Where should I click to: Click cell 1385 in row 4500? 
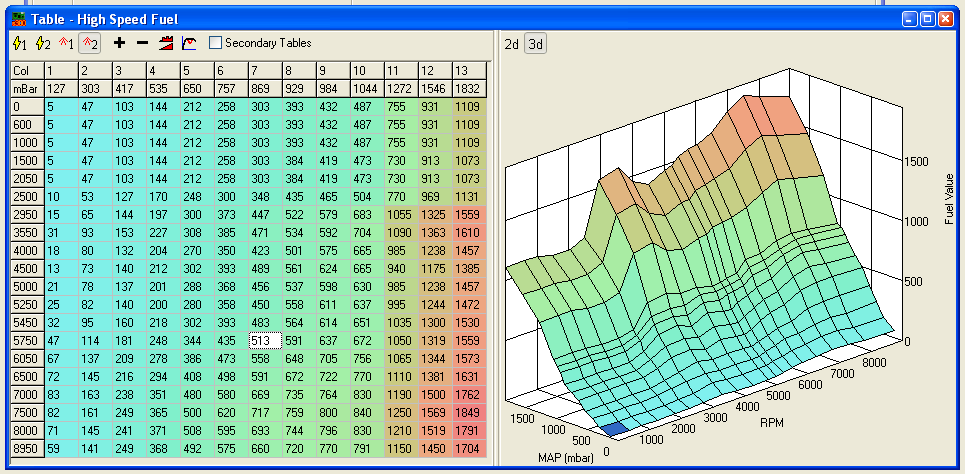click(x=470, y=268)
